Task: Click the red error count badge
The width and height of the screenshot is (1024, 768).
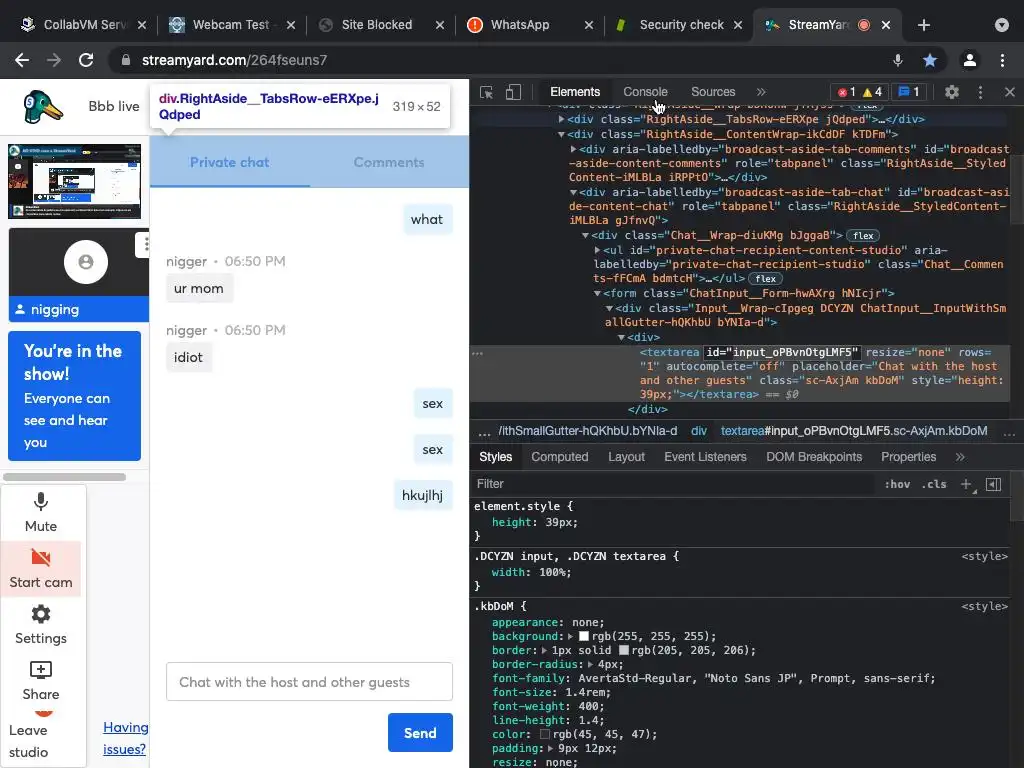Action: click(847, 92)
